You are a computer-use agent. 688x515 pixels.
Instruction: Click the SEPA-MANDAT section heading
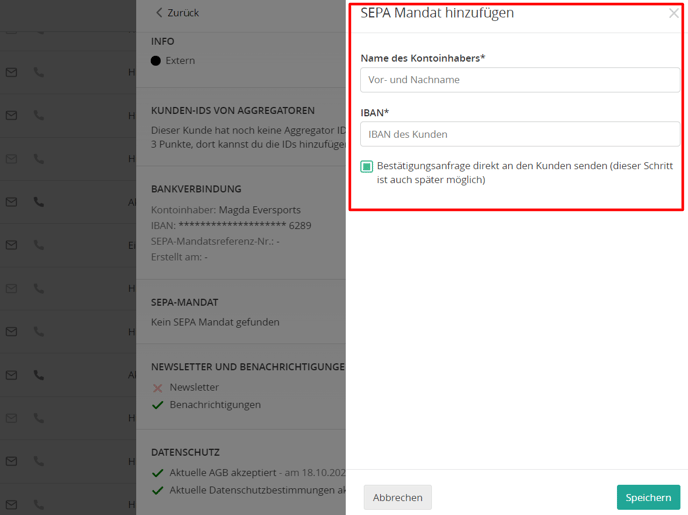pyautogui.click(x=185, y=302)
